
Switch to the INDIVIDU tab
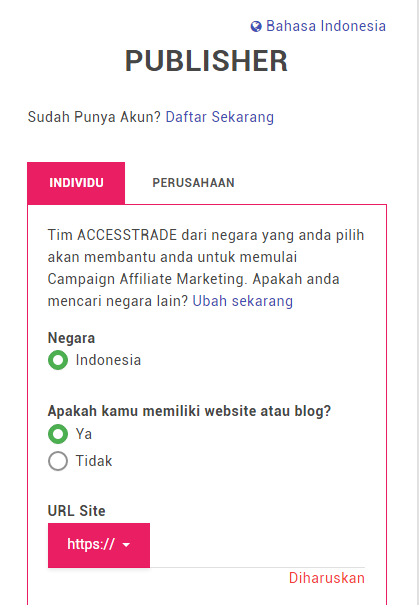76,183
